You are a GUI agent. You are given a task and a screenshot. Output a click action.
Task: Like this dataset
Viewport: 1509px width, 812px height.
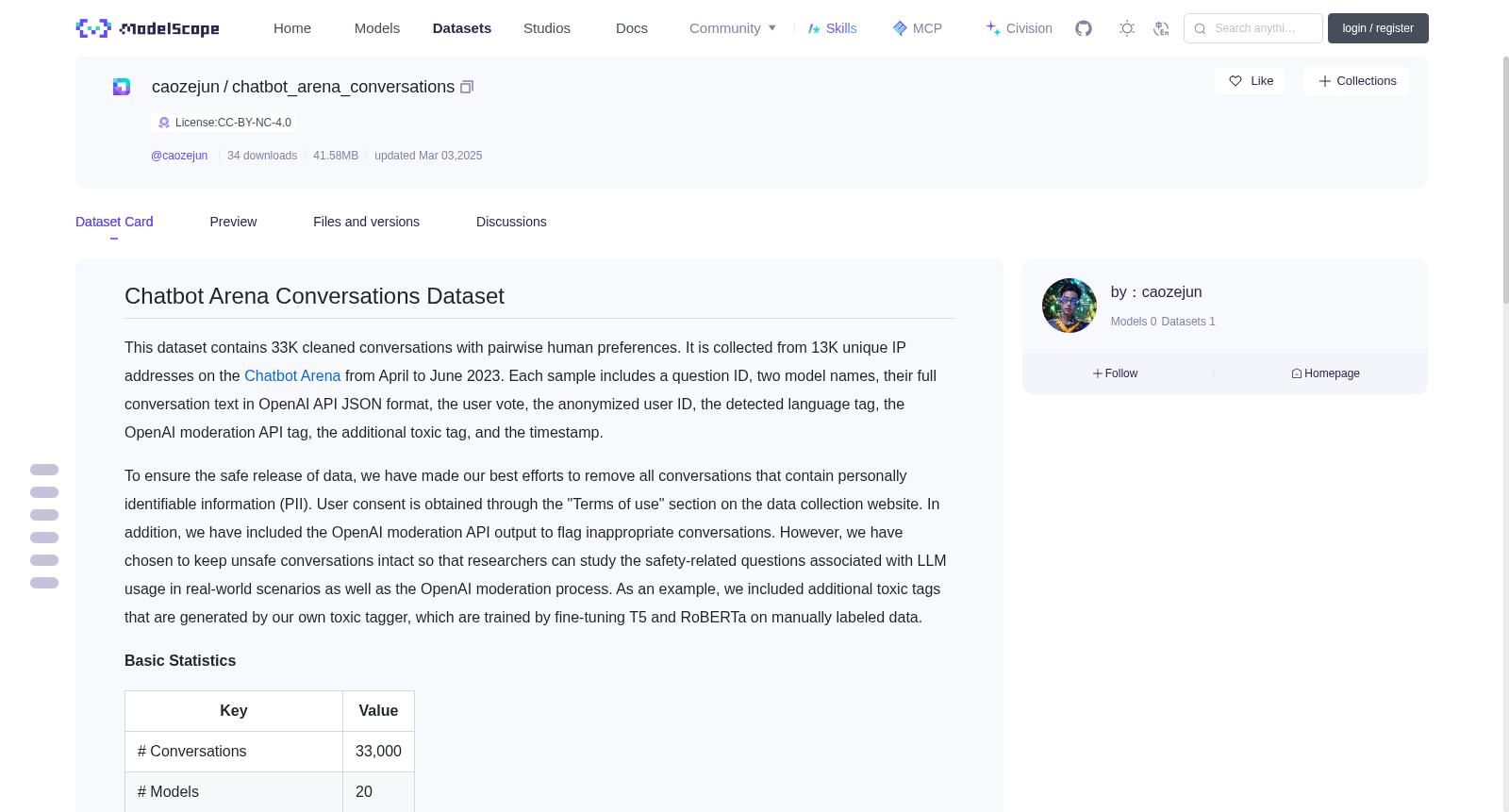click(x=1250, y=81)
